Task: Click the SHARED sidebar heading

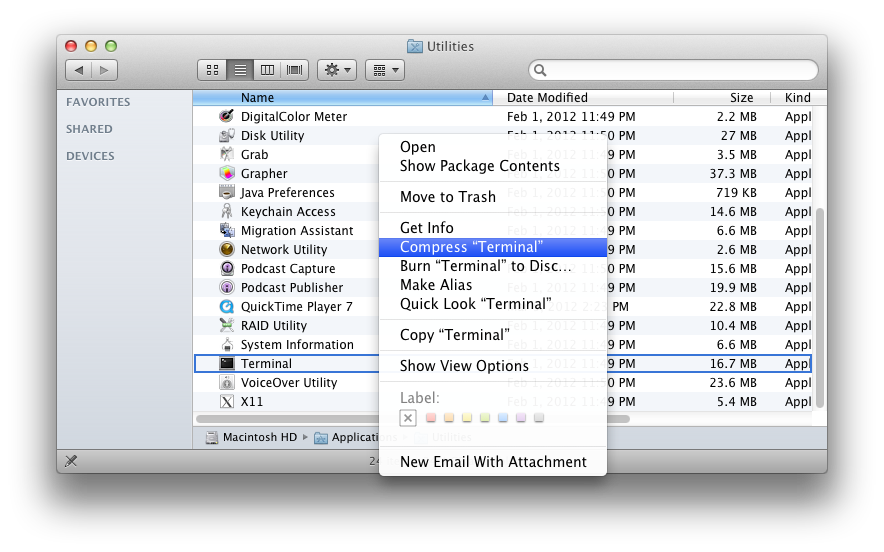Action: [89, 129]
